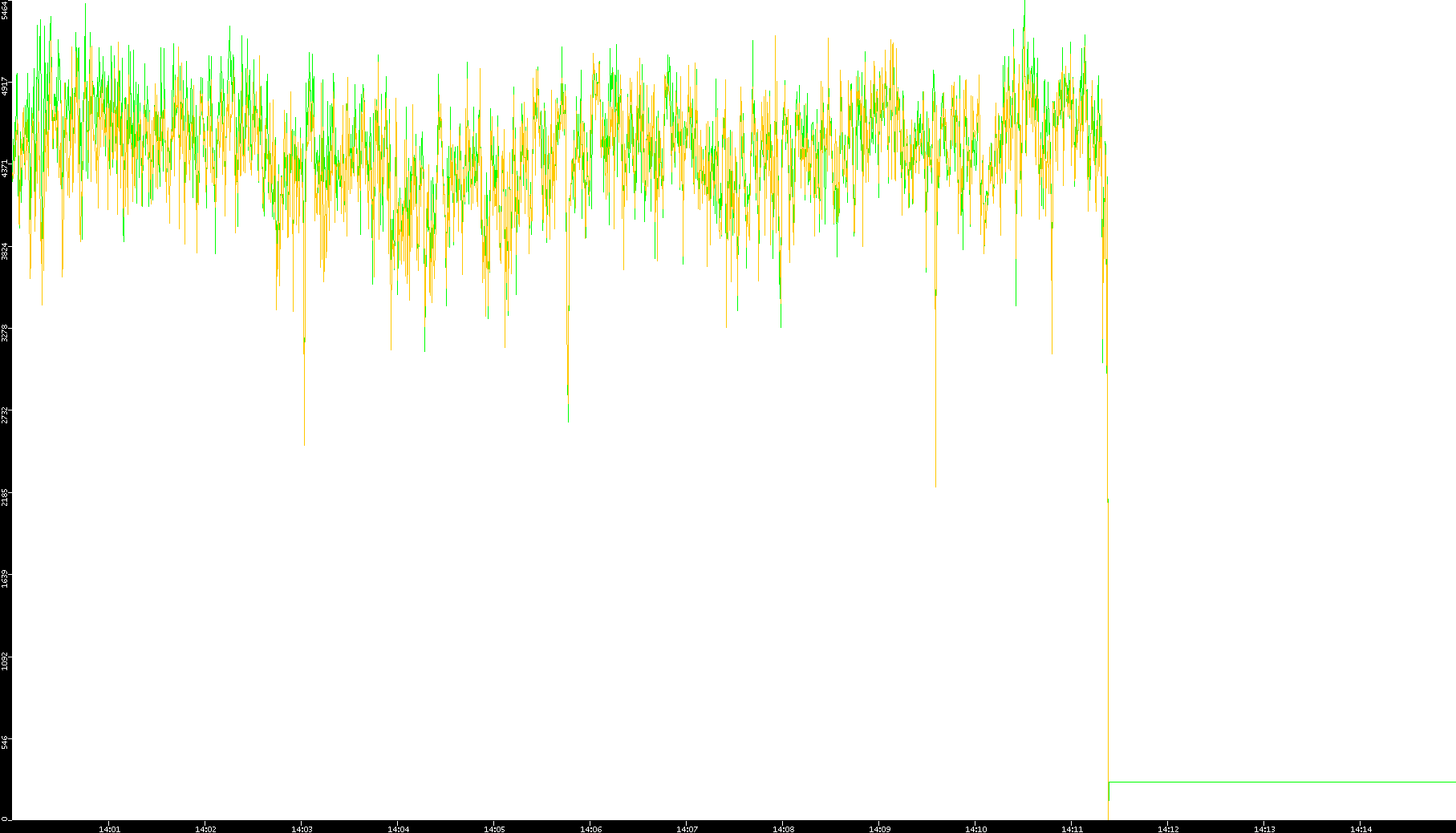Click the 5464 maximum y-axis label
The image size is (1456, 833).
[x=5, y=10]
